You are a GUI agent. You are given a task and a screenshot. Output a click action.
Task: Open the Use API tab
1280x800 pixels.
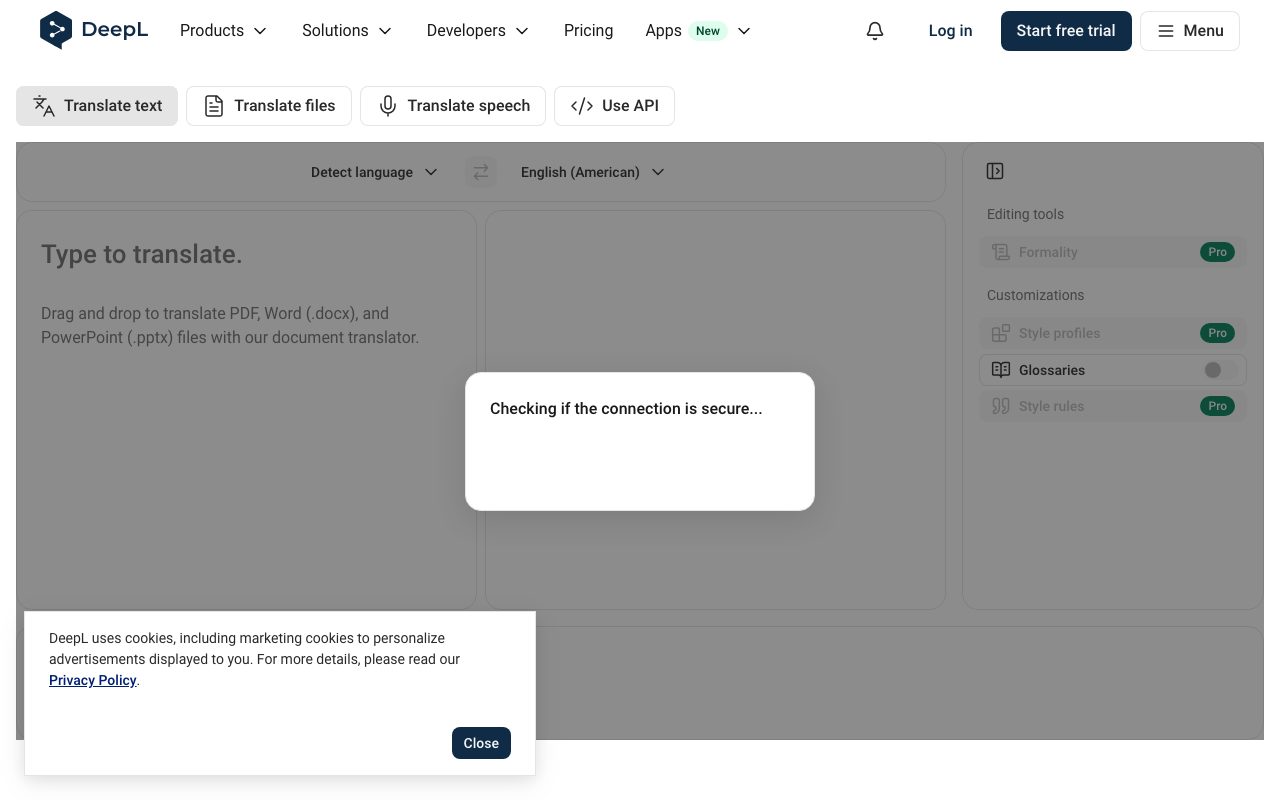pyautogui.click(x=614, y=106)
